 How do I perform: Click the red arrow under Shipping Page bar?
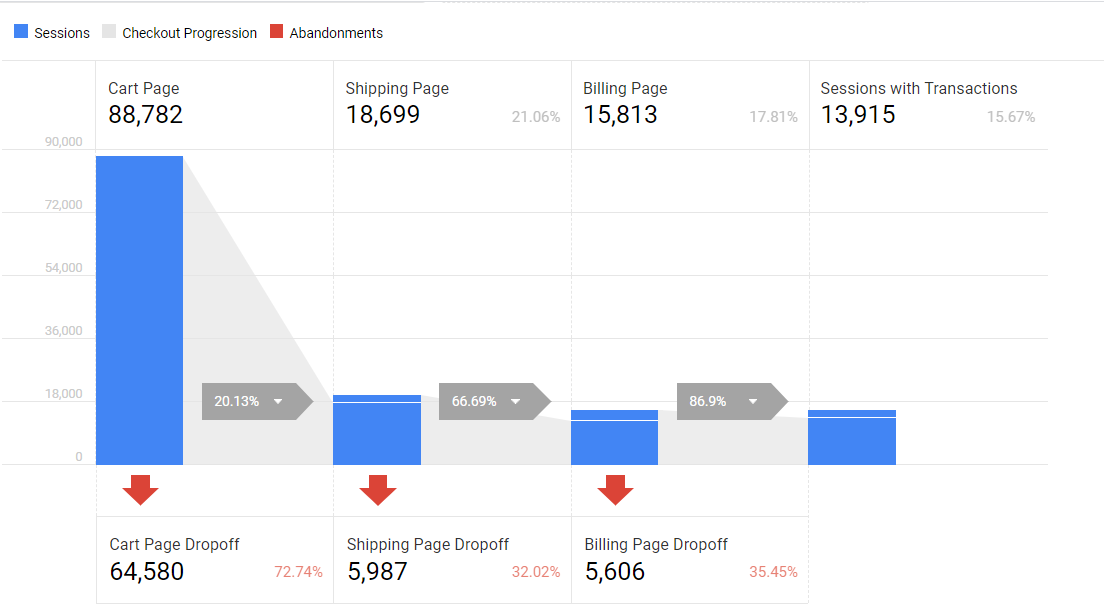pyautogui.click(x=378, y=490)
